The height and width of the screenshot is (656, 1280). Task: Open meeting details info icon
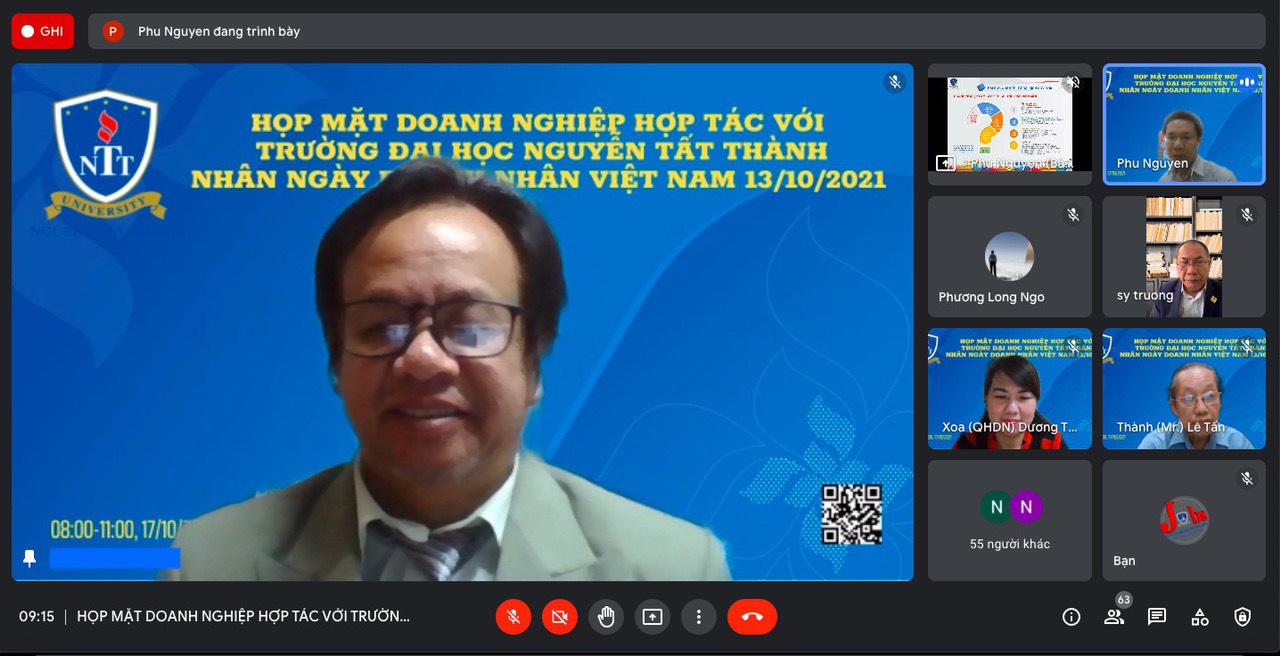(1071, 617)
